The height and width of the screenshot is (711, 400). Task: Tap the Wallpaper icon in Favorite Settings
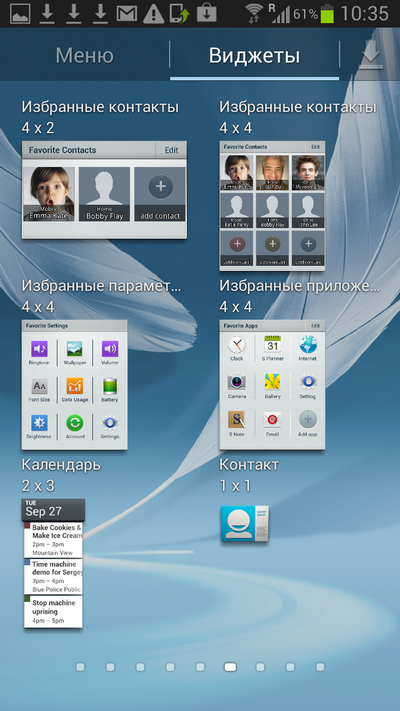74,350
